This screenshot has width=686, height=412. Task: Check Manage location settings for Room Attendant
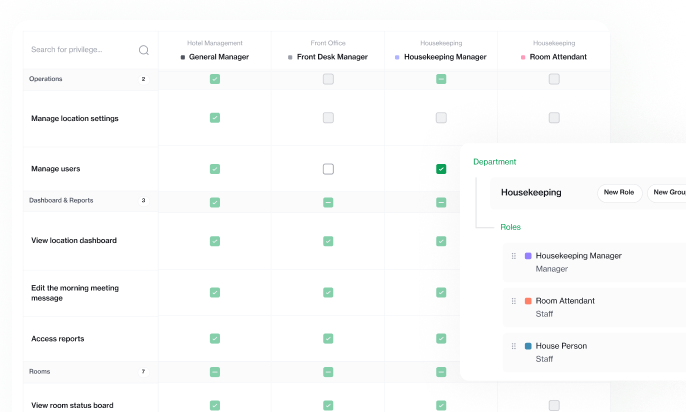(x=554, y=118)
